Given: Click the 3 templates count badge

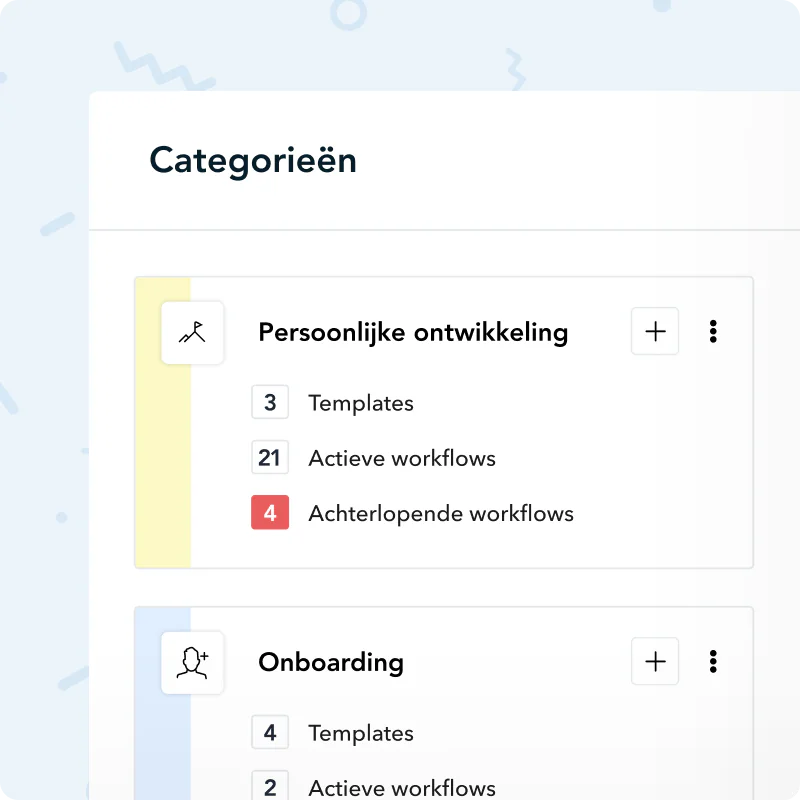Looking at the screenshot, I should [x=270, y=404].
